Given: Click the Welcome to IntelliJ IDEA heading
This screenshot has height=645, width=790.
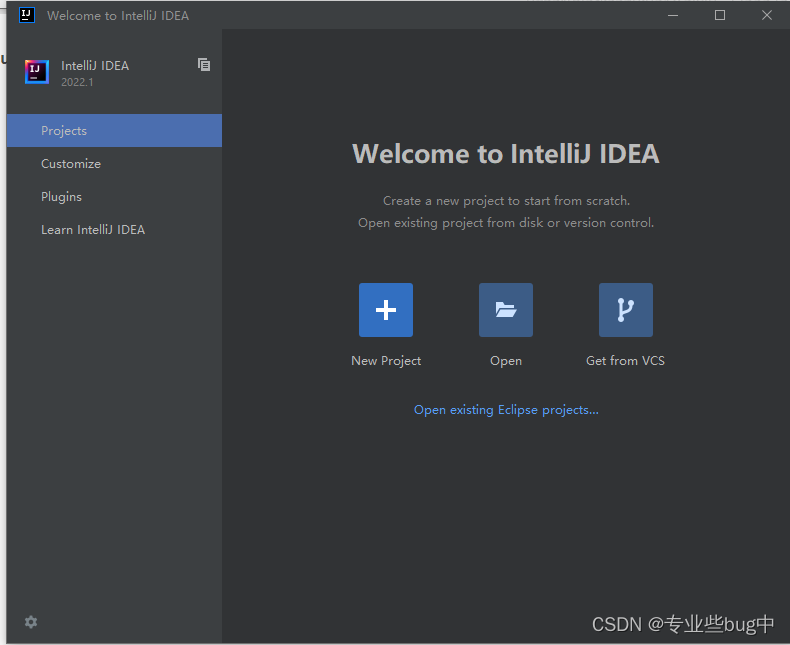Looking at the screenshot, I should 506,154.
